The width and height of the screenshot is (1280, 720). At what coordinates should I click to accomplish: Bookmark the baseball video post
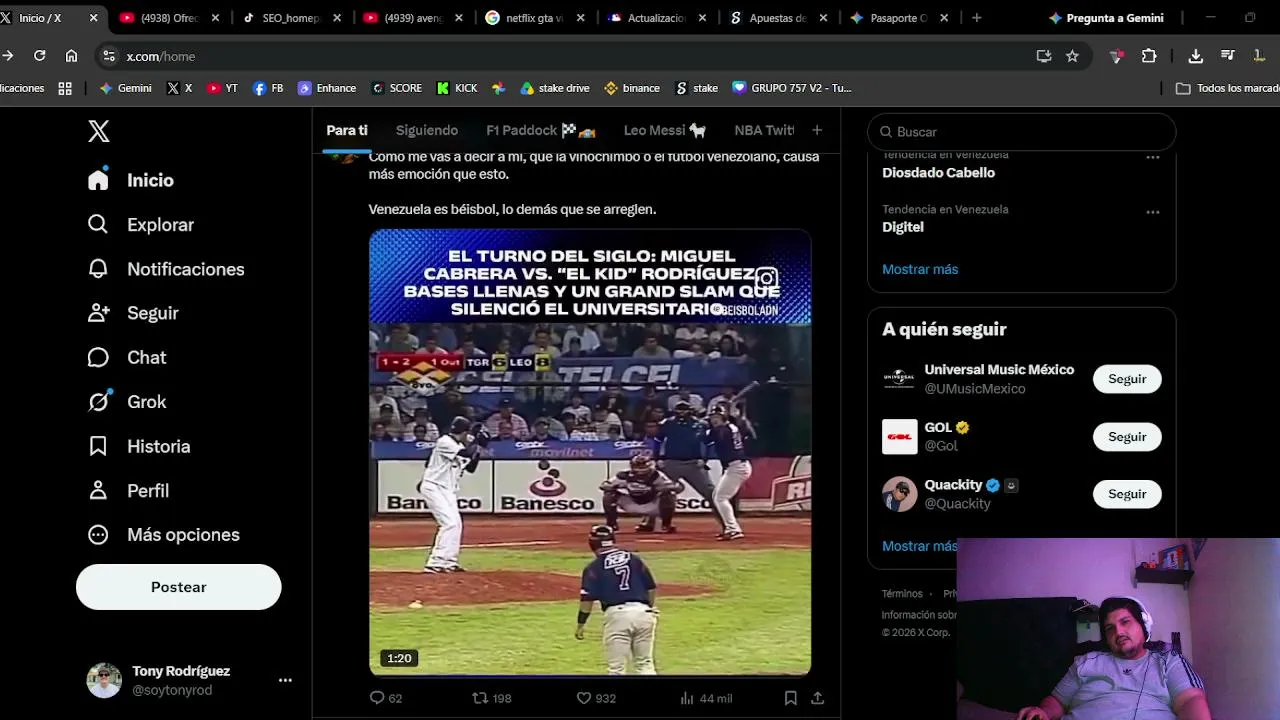pos(790,698)
